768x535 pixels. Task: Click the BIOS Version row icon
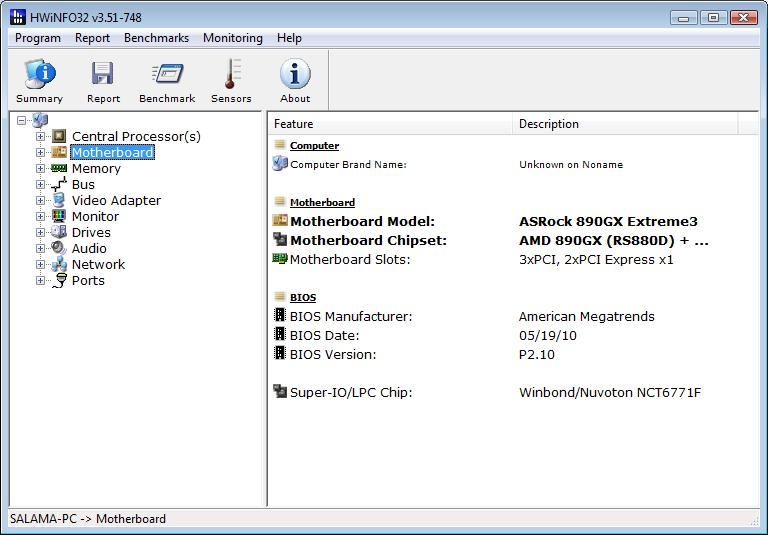[280, 353]
